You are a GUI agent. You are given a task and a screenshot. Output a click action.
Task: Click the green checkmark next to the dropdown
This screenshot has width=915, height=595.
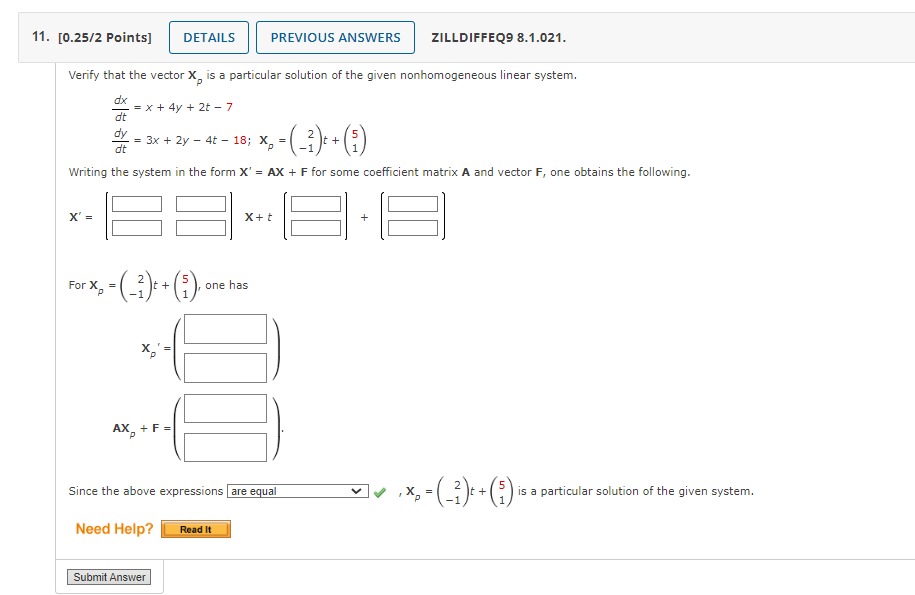pyautogui.click(x=378, y=490)
